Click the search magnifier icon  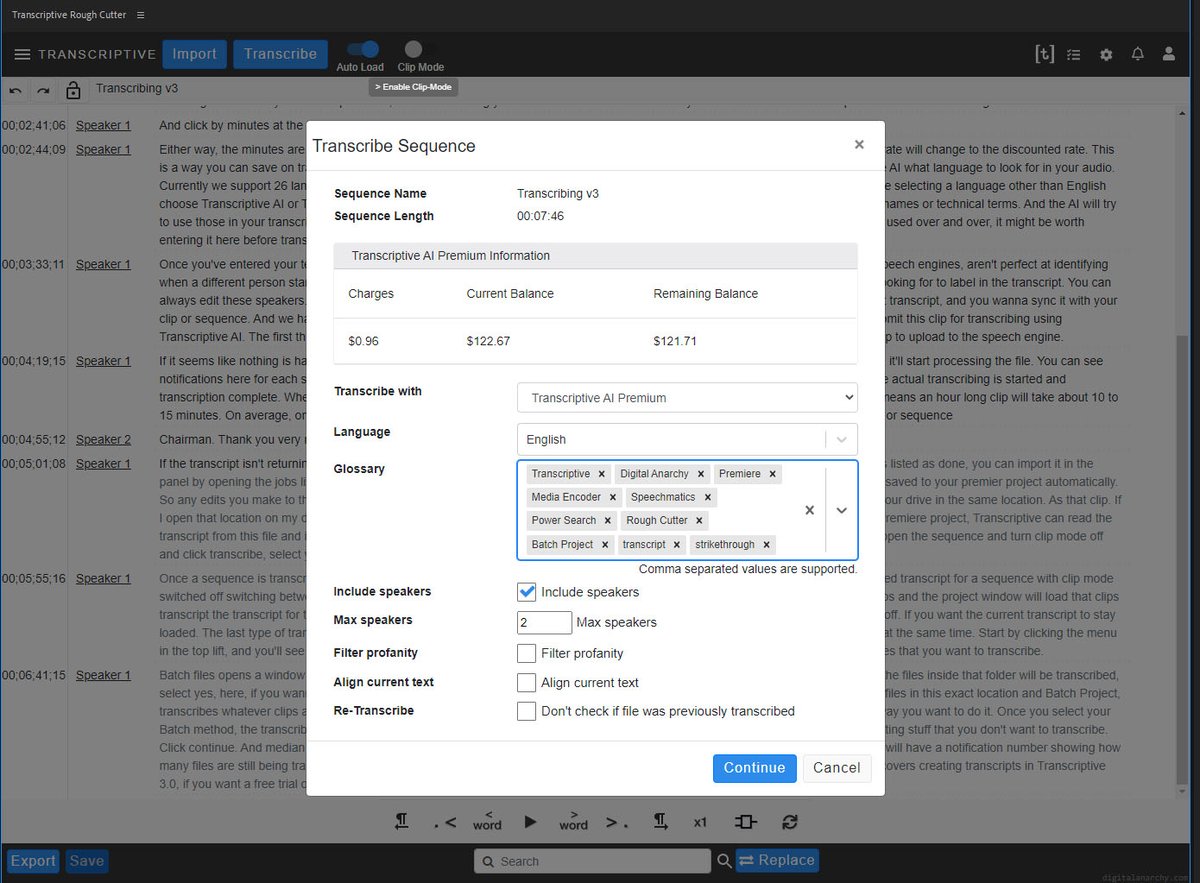click(x=724, y=860)
